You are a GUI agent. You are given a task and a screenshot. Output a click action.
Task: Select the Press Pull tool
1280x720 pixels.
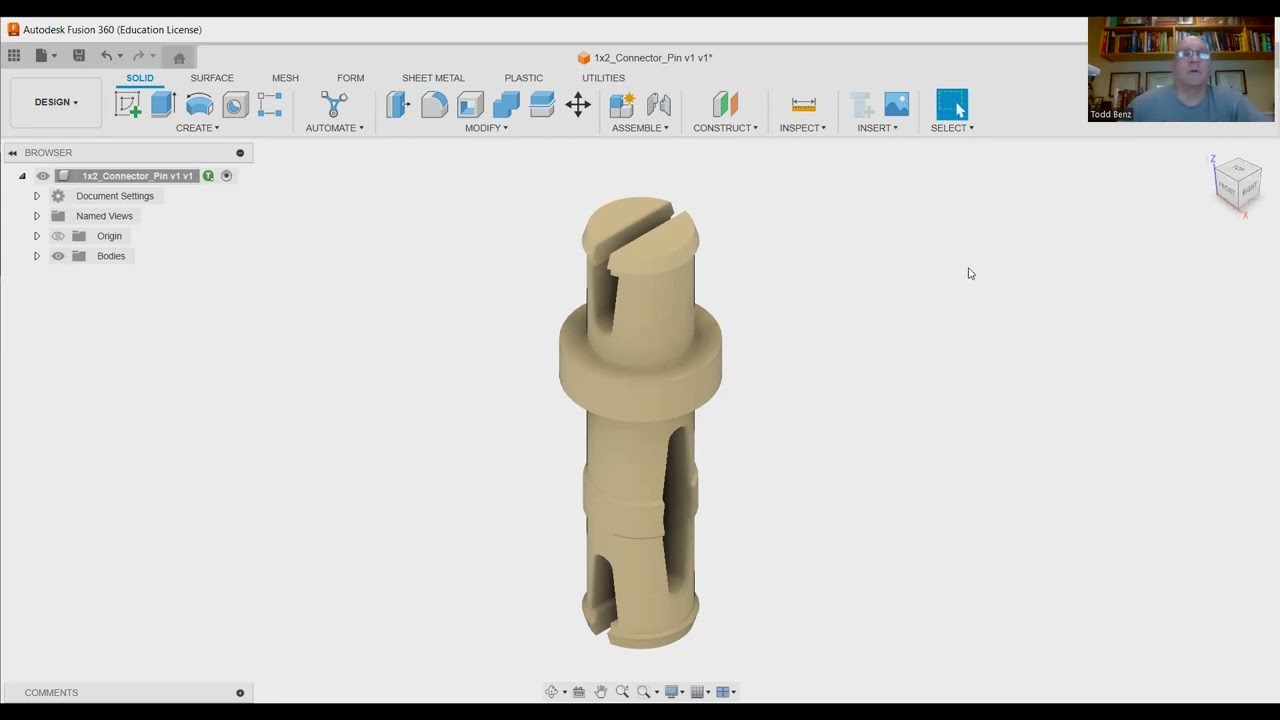coord(398,104)
